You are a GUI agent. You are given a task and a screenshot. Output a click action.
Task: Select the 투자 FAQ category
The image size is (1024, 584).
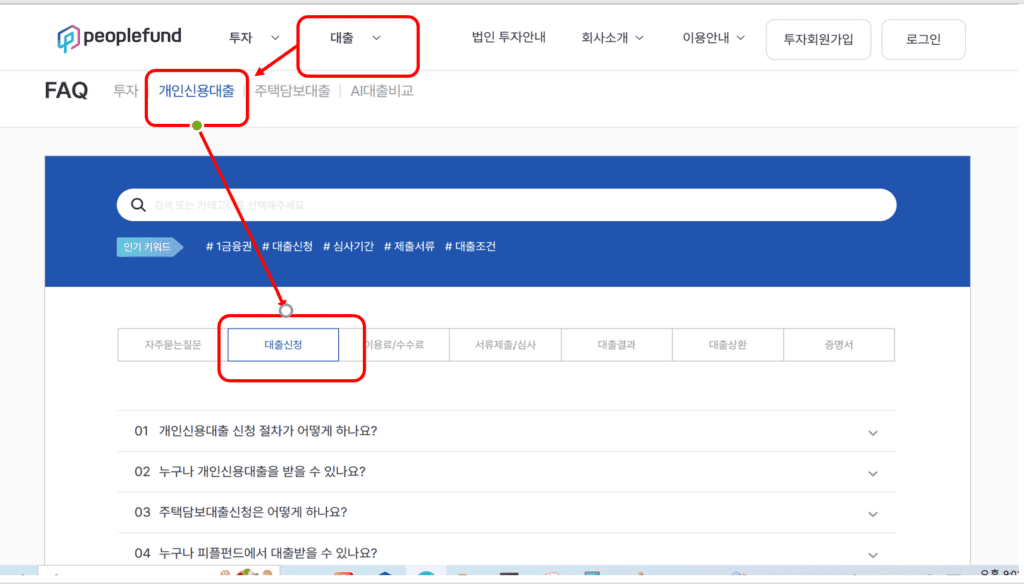point(126,91)
